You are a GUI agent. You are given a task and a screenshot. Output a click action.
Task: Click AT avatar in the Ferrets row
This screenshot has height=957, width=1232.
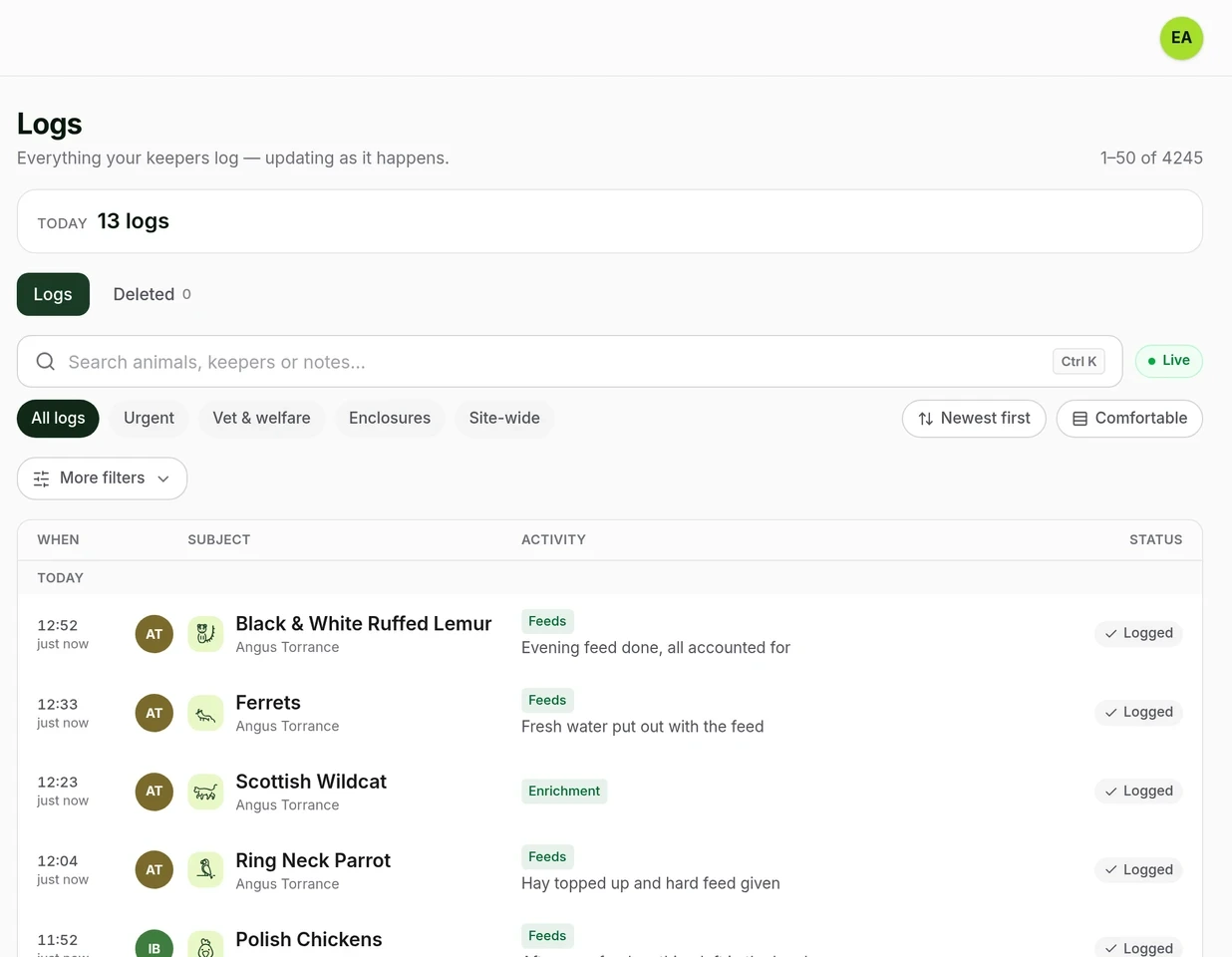tap(154, 713)
